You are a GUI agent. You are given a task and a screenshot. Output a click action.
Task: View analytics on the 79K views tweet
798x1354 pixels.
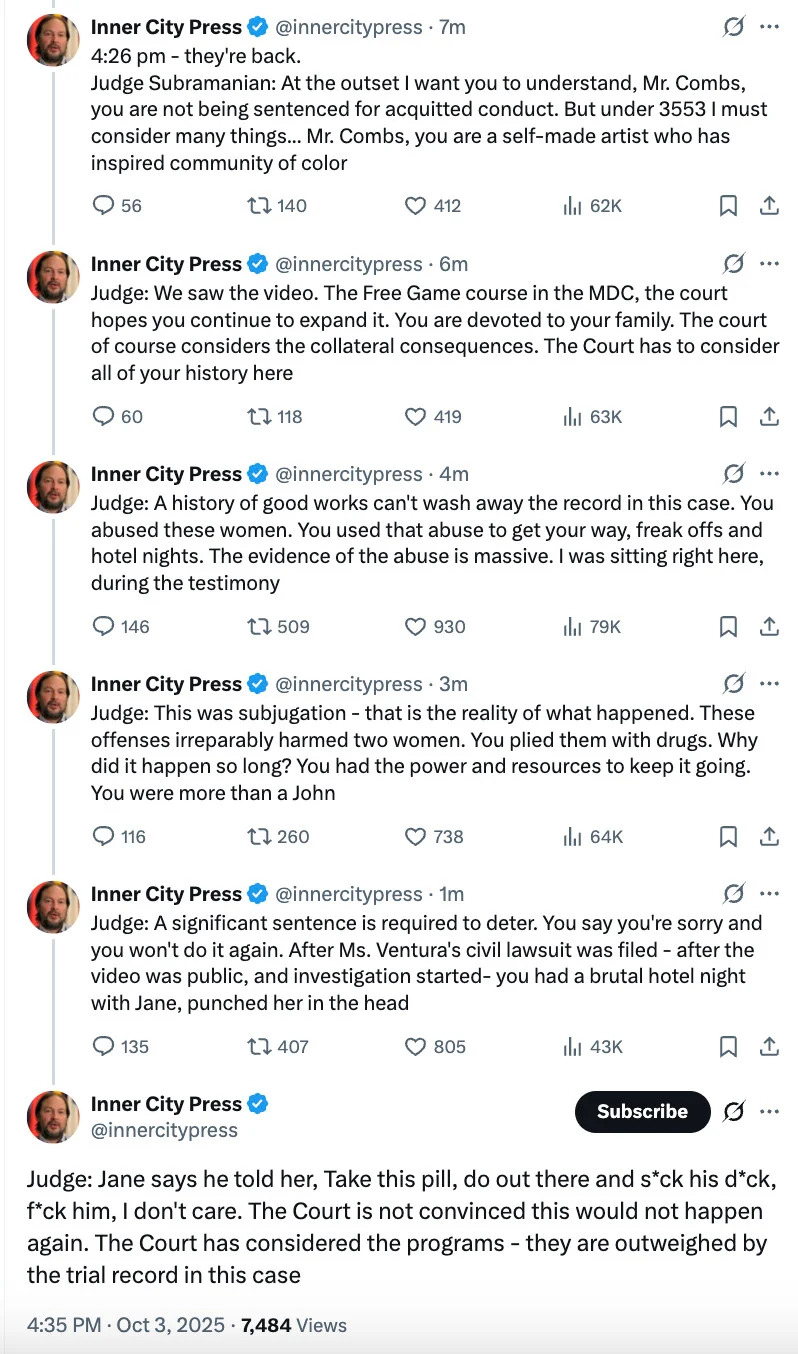coord(573,626)
